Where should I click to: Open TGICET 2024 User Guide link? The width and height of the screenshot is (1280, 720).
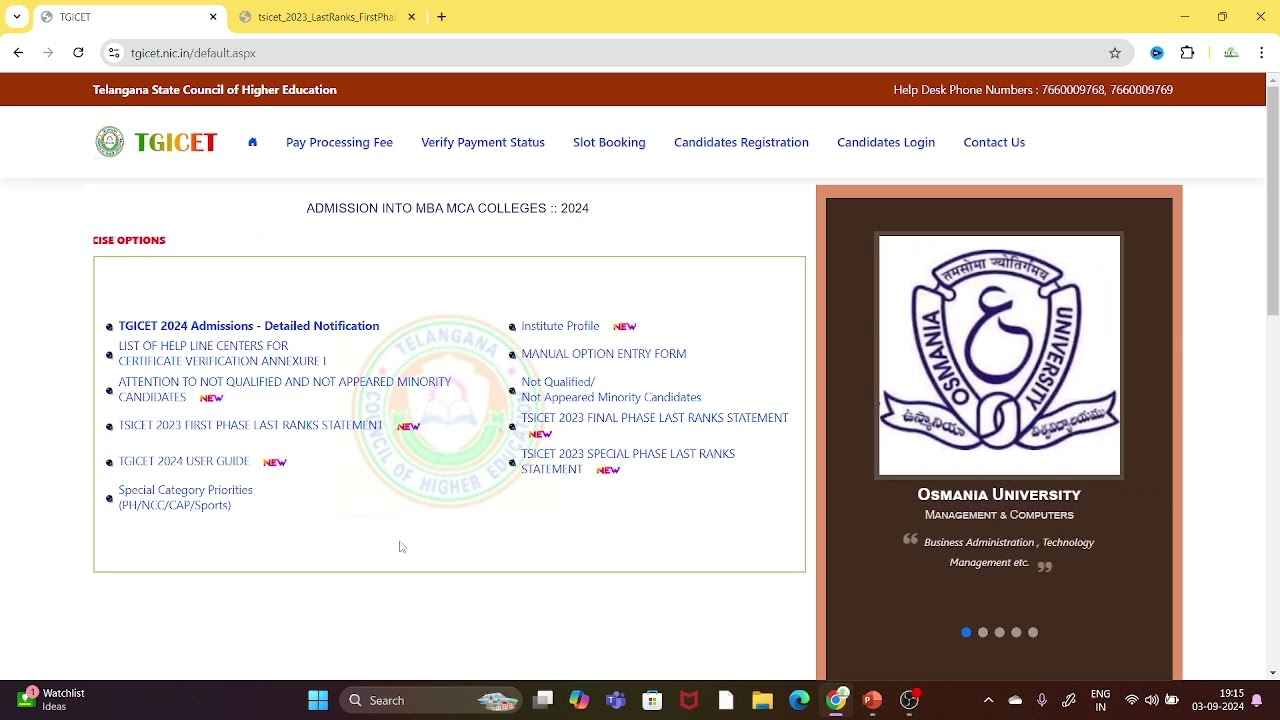click(x=184, y=461)
